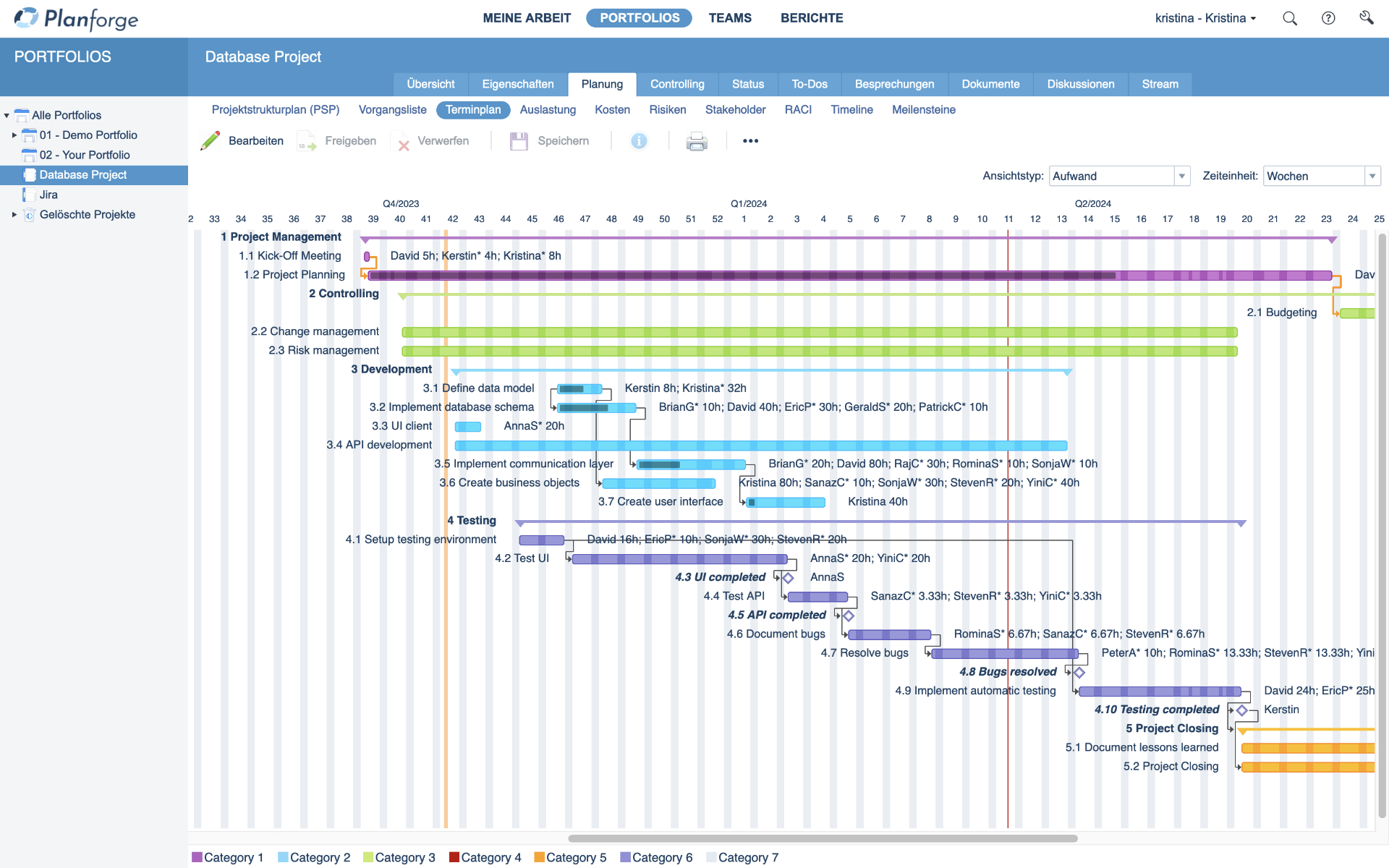Click the search magnifier icon
This screenshot has height=868, width=1389.
coord(1290,18)
